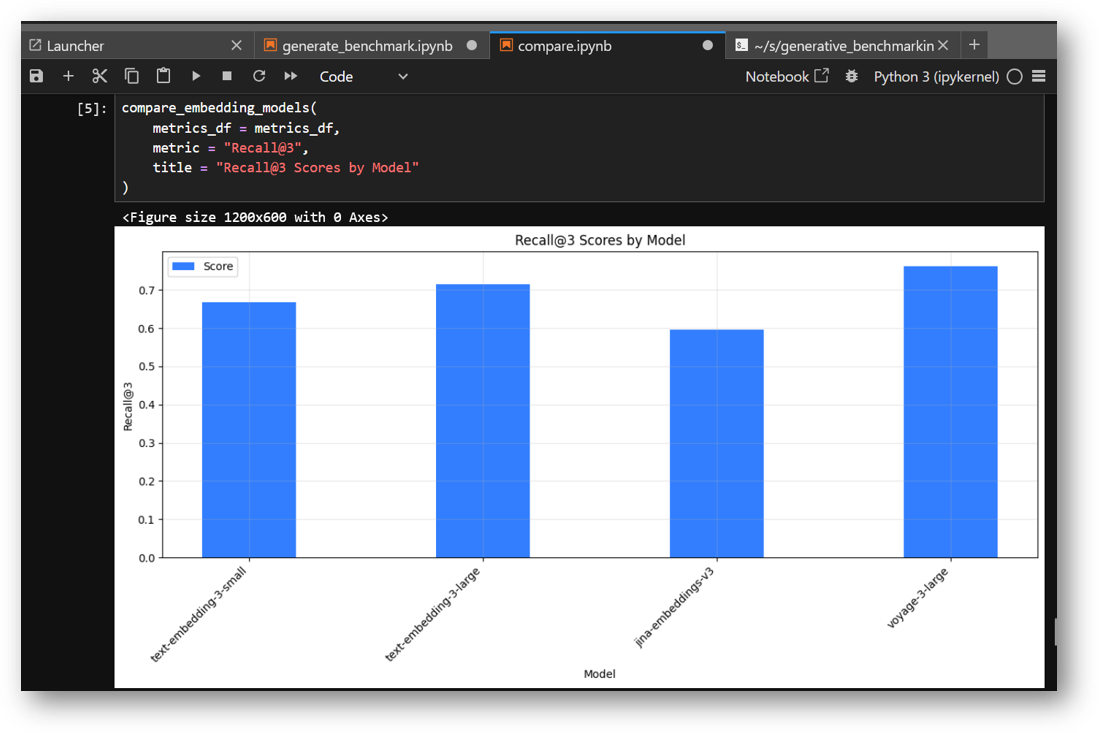Interrupt the kernel with stop icon

[x=227, y=76]
